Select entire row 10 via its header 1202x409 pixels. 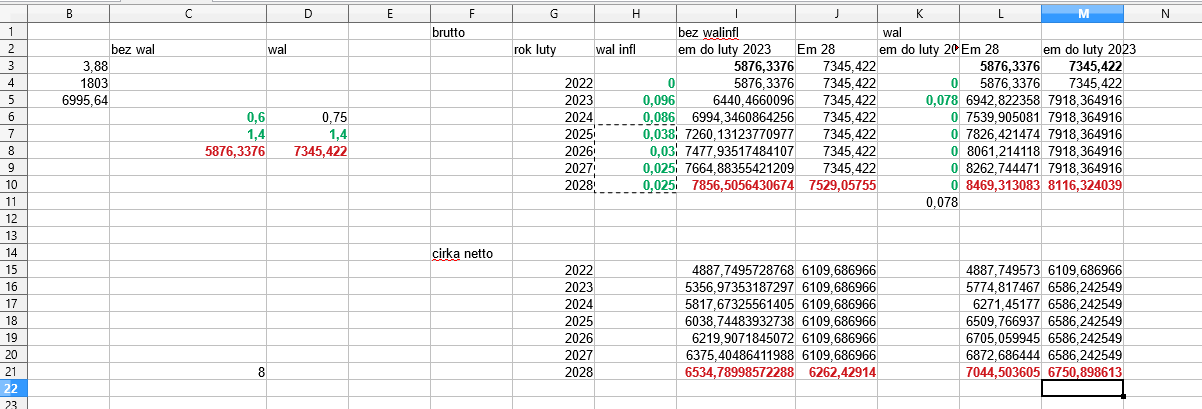pos(12,184)
